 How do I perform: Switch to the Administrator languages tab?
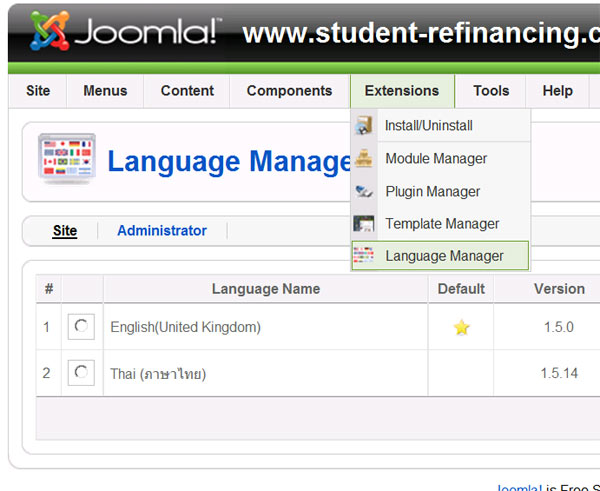point(162,231)
